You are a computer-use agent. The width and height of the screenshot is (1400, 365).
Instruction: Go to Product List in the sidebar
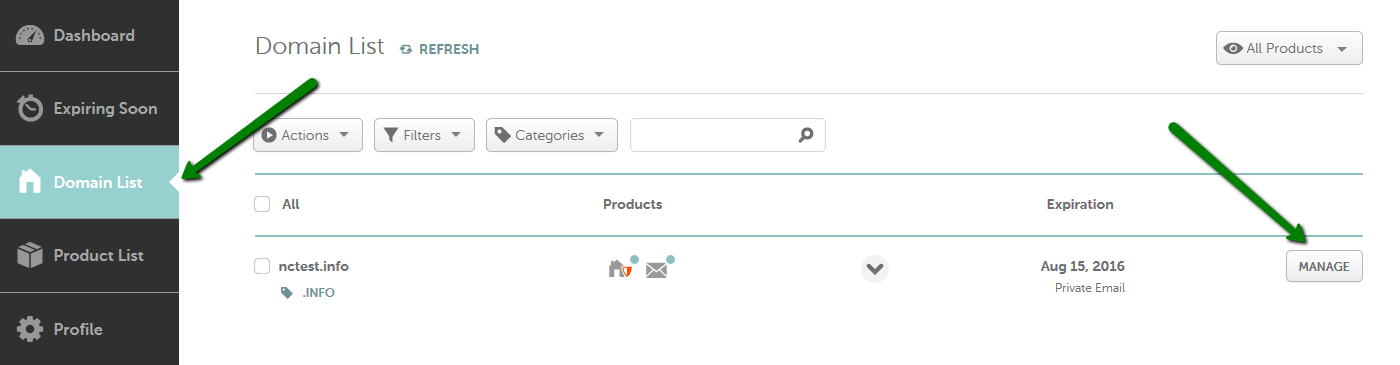click(x=89, y=255)
